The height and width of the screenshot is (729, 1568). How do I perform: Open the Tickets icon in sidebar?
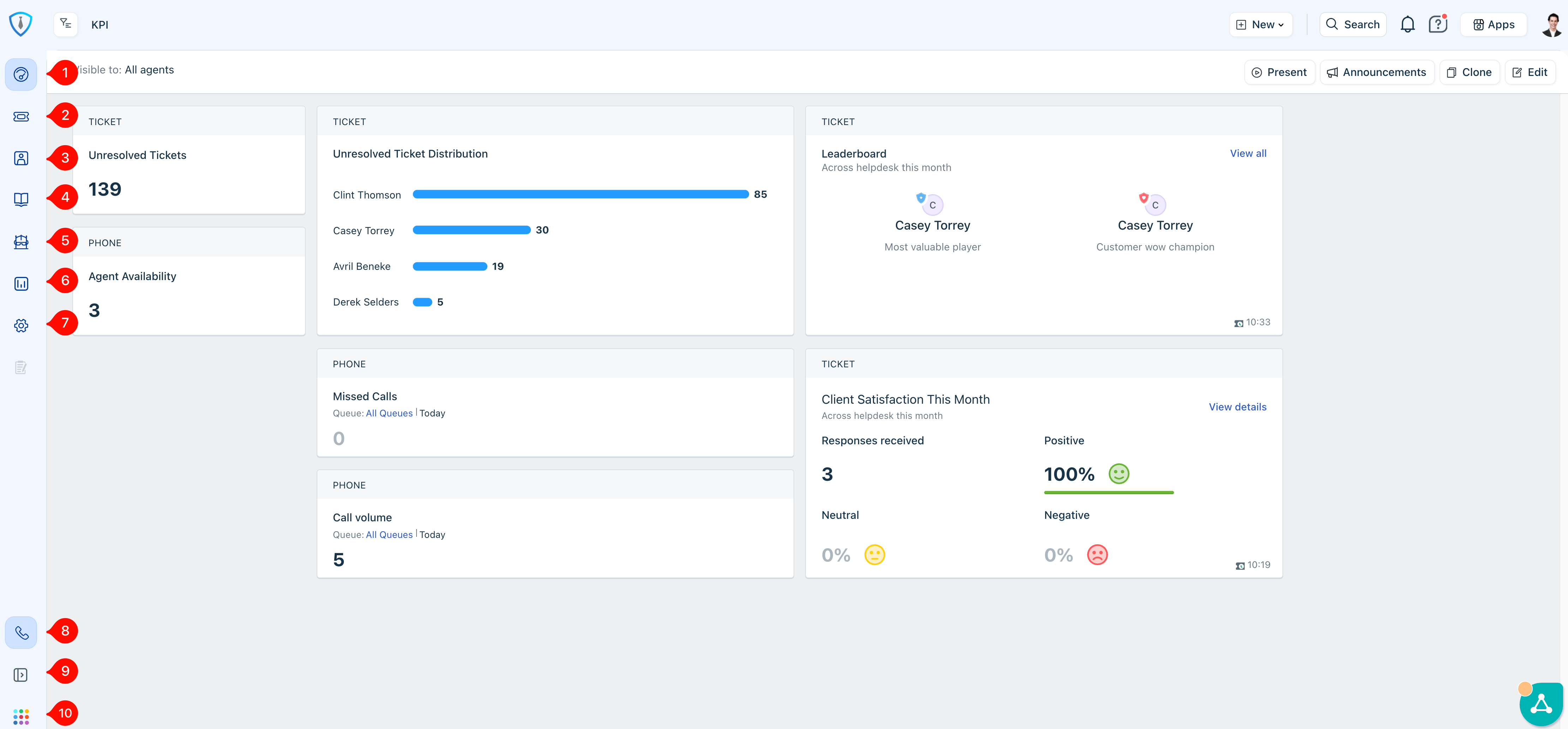pyautogui.click(x=21, y=116)
